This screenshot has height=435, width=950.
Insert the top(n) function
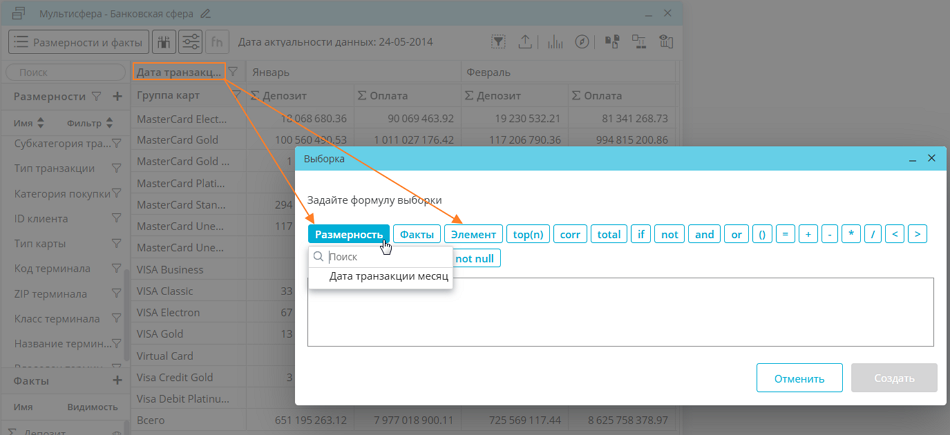[527, 234]
